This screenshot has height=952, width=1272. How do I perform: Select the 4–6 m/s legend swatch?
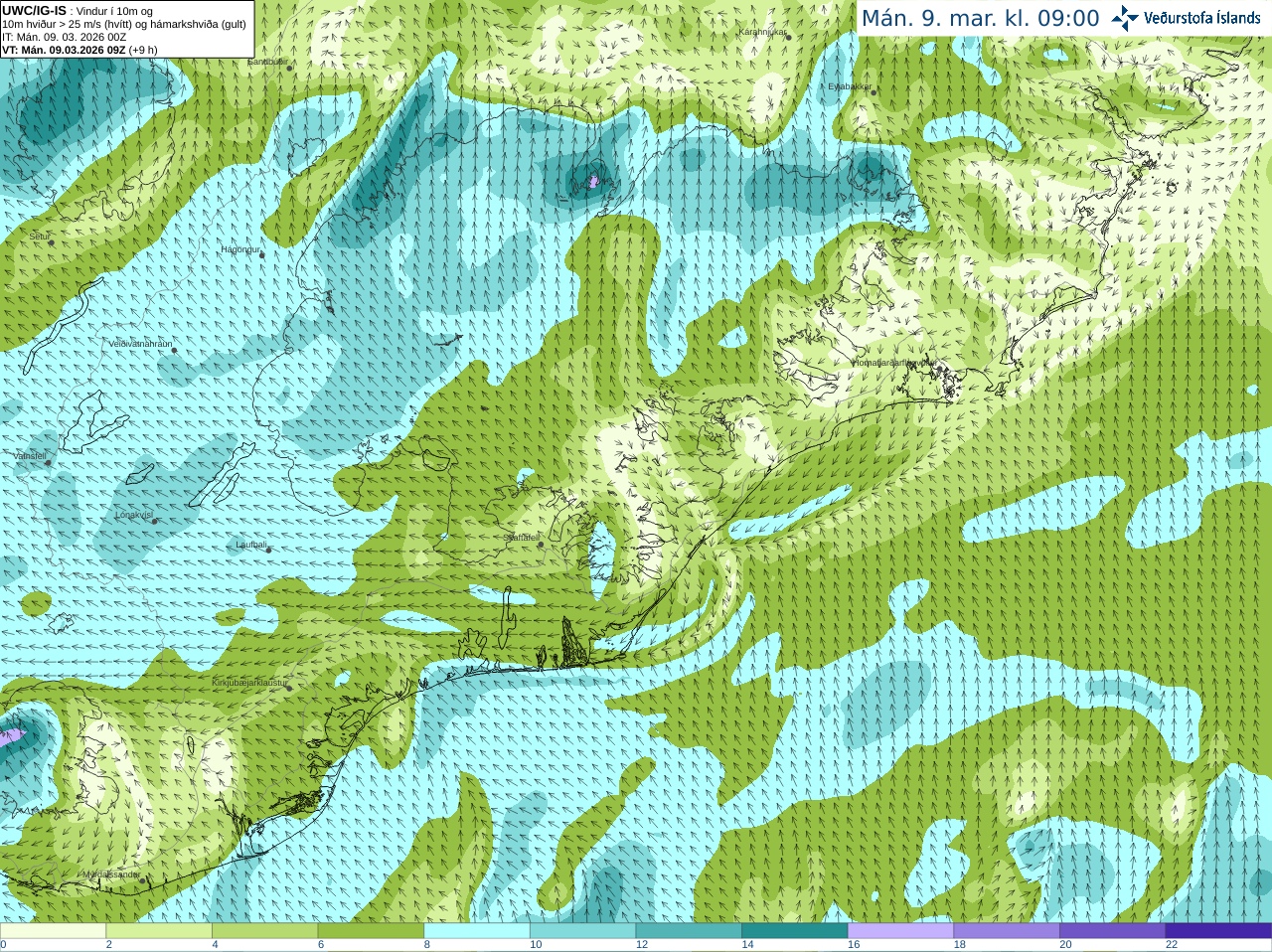pyautogui.click(x=264, y=931)
